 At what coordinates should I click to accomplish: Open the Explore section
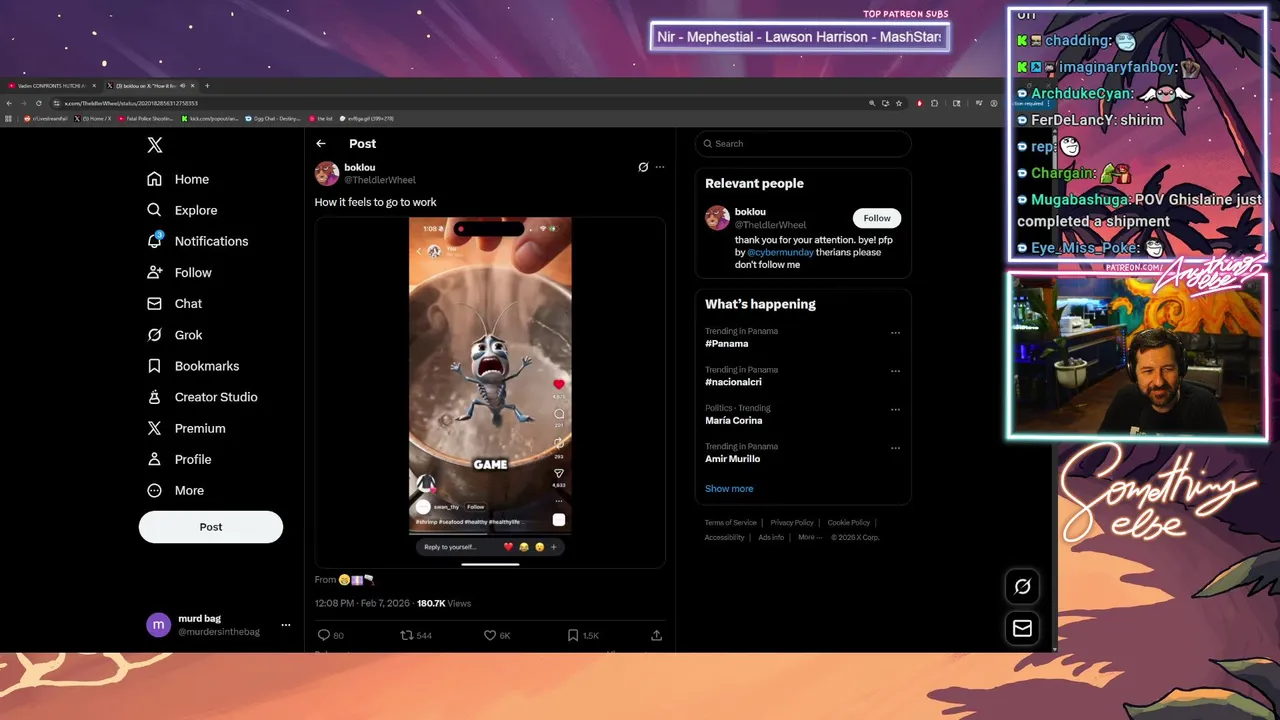coord(182,210)
